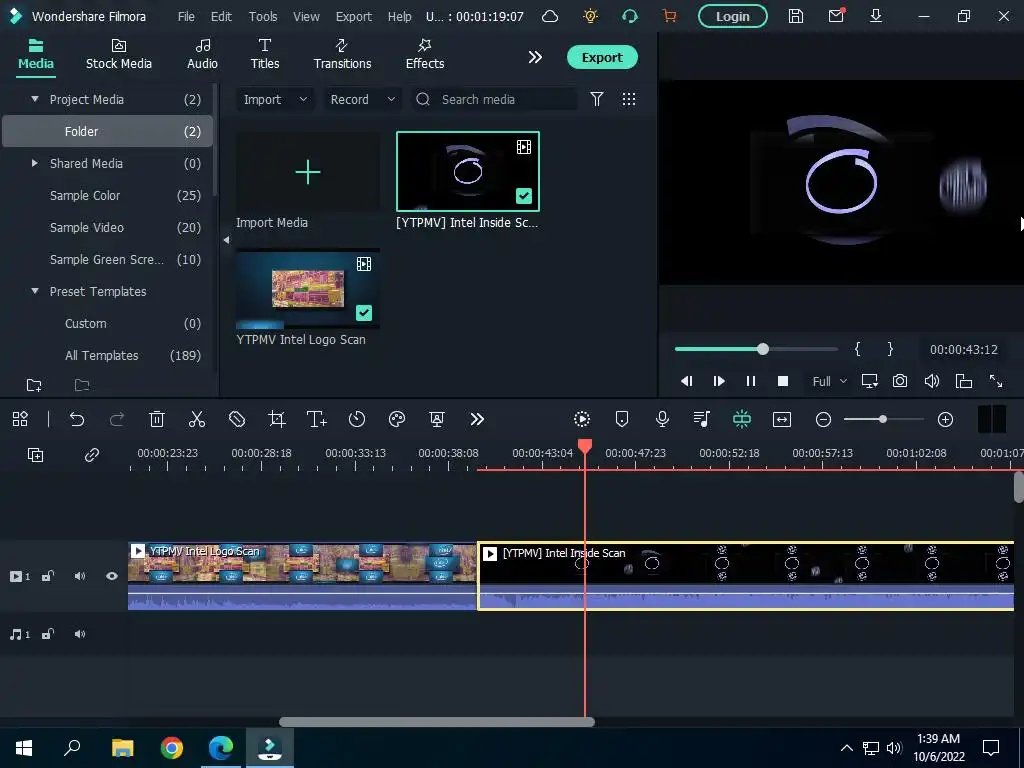Toggle video track 1 visibility eye

(112, 576)
